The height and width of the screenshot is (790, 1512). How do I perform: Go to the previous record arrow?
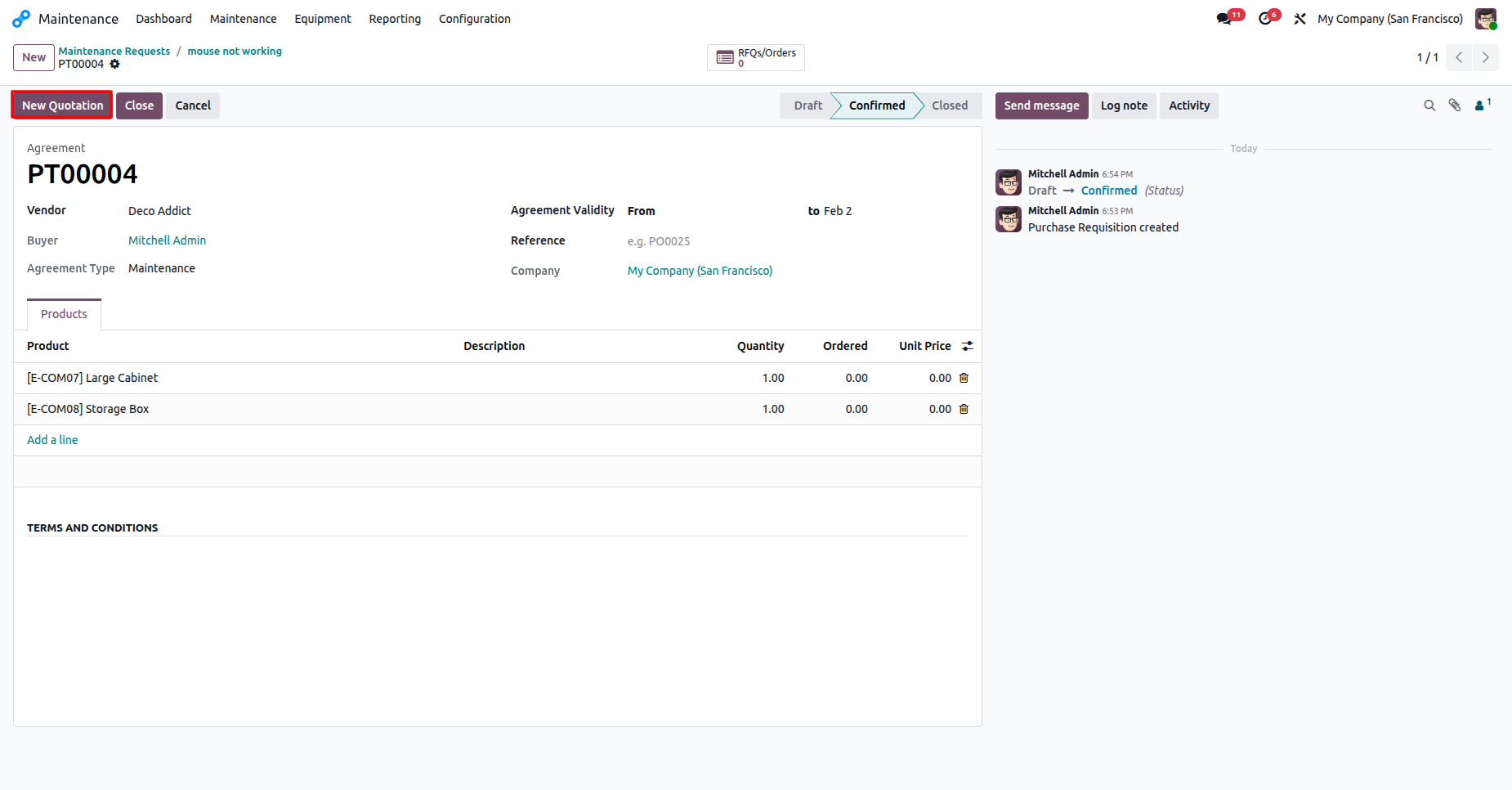[x=1459, y=57]
